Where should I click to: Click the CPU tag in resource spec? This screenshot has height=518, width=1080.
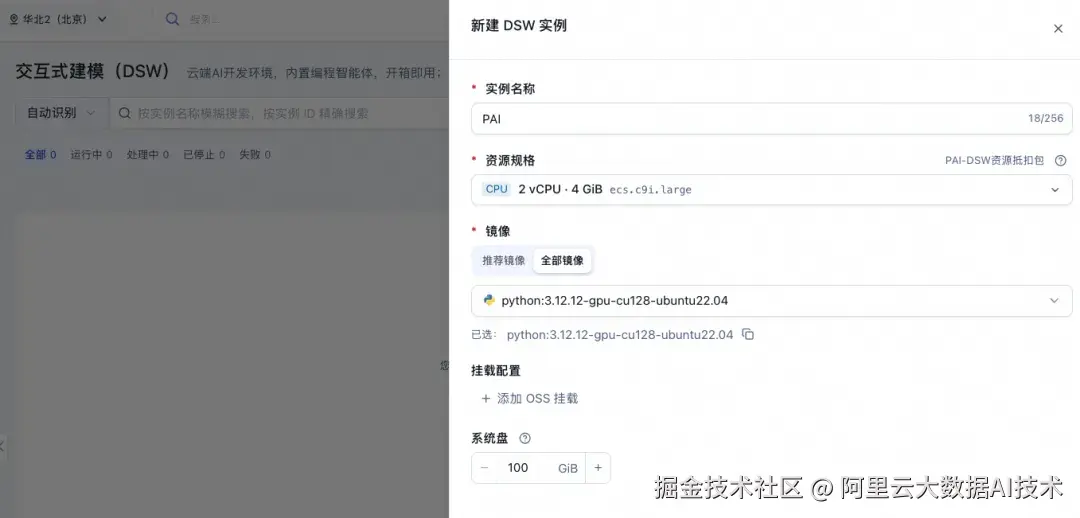coord(497,189)
